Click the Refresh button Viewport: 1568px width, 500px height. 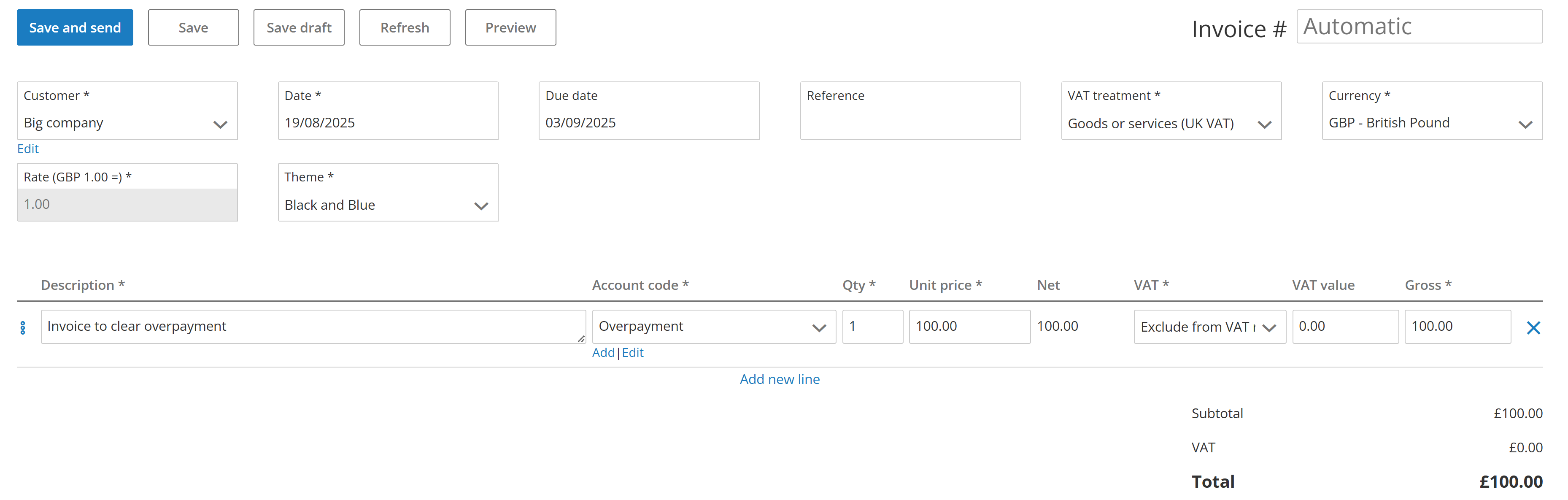(x=404, y=27)
